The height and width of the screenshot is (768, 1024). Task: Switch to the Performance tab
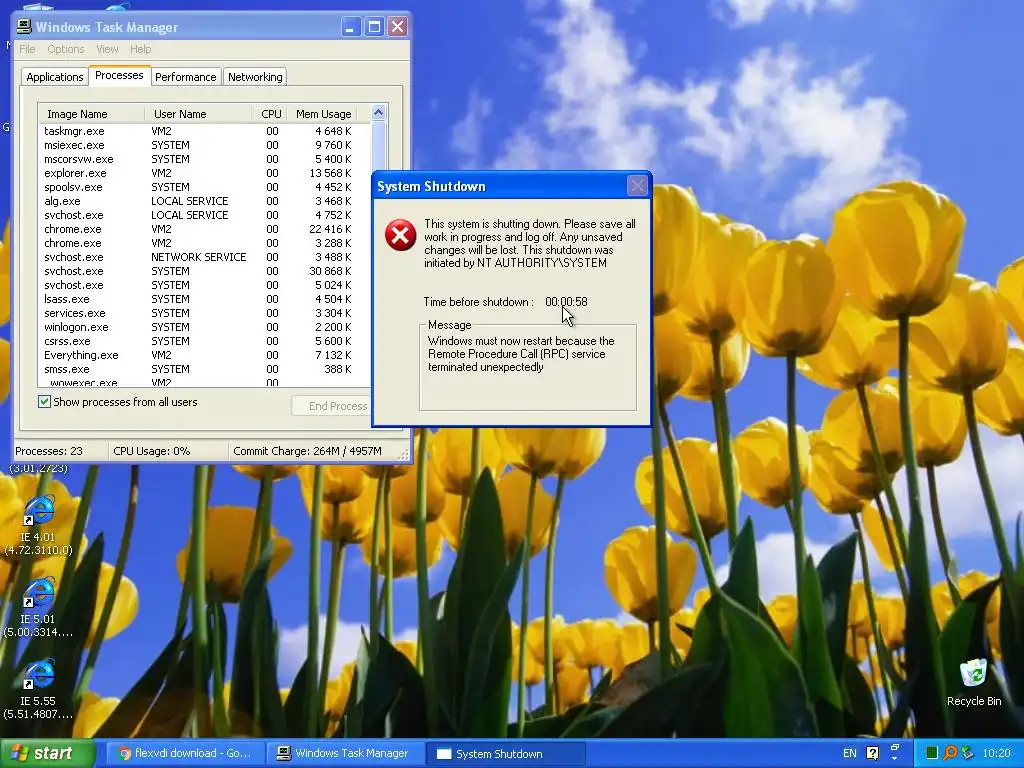point(185,77)
